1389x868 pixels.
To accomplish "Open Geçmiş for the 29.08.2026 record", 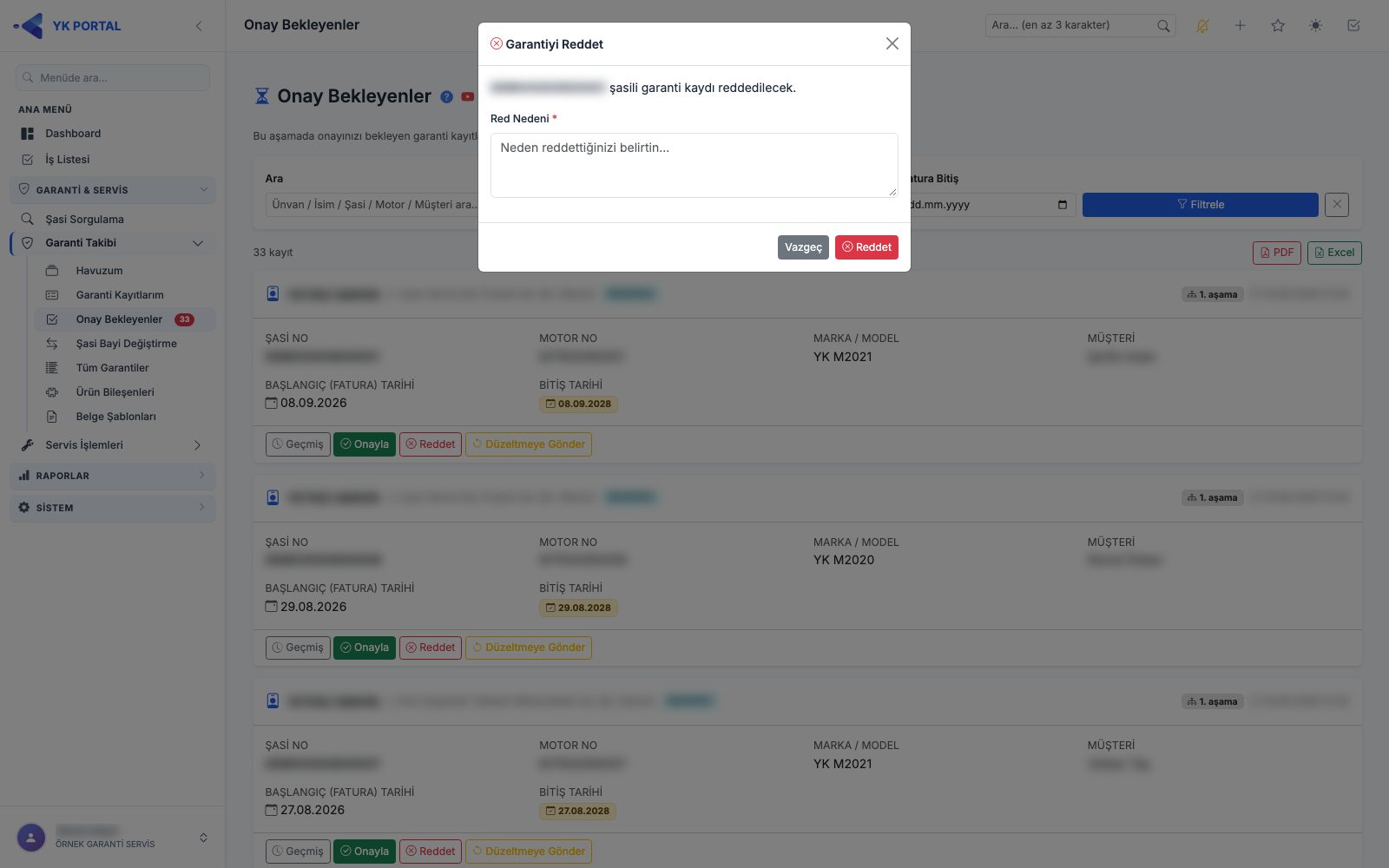I will tap(298, 648).
